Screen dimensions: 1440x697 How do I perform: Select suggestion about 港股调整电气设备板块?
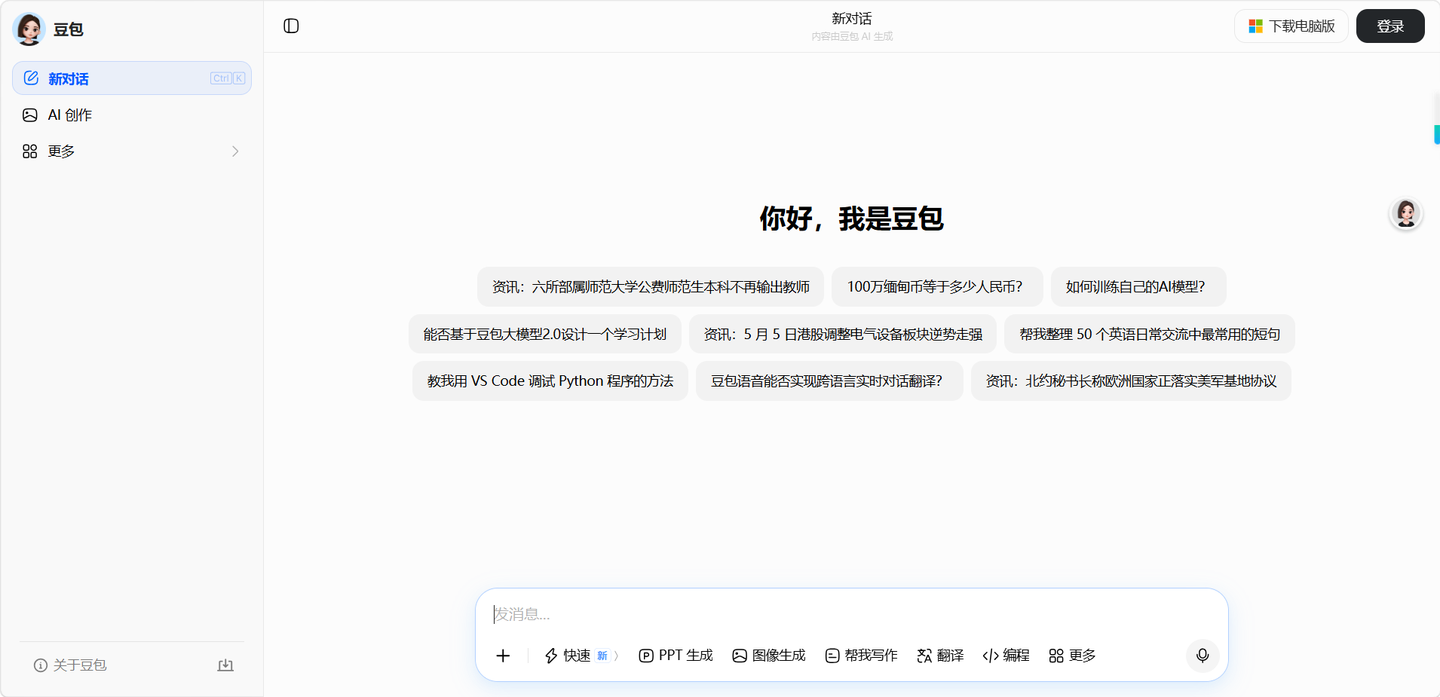(843, 334)
